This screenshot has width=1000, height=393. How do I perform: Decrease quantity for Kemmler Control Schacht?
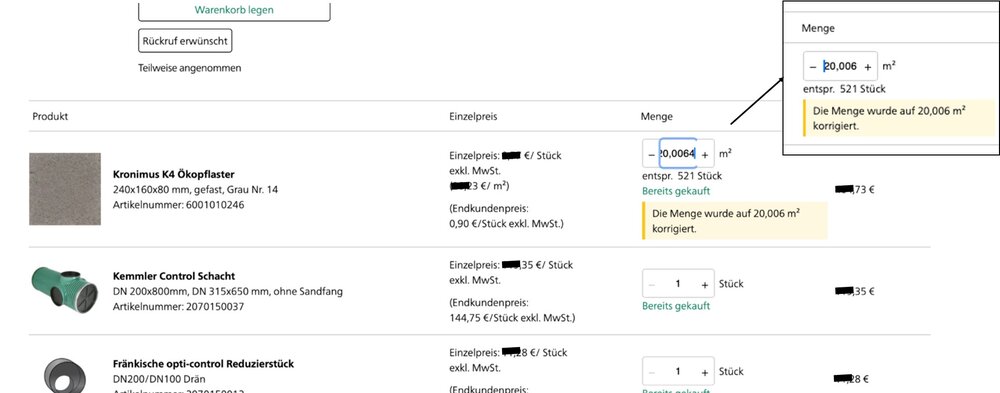click(x=651, y=284)
